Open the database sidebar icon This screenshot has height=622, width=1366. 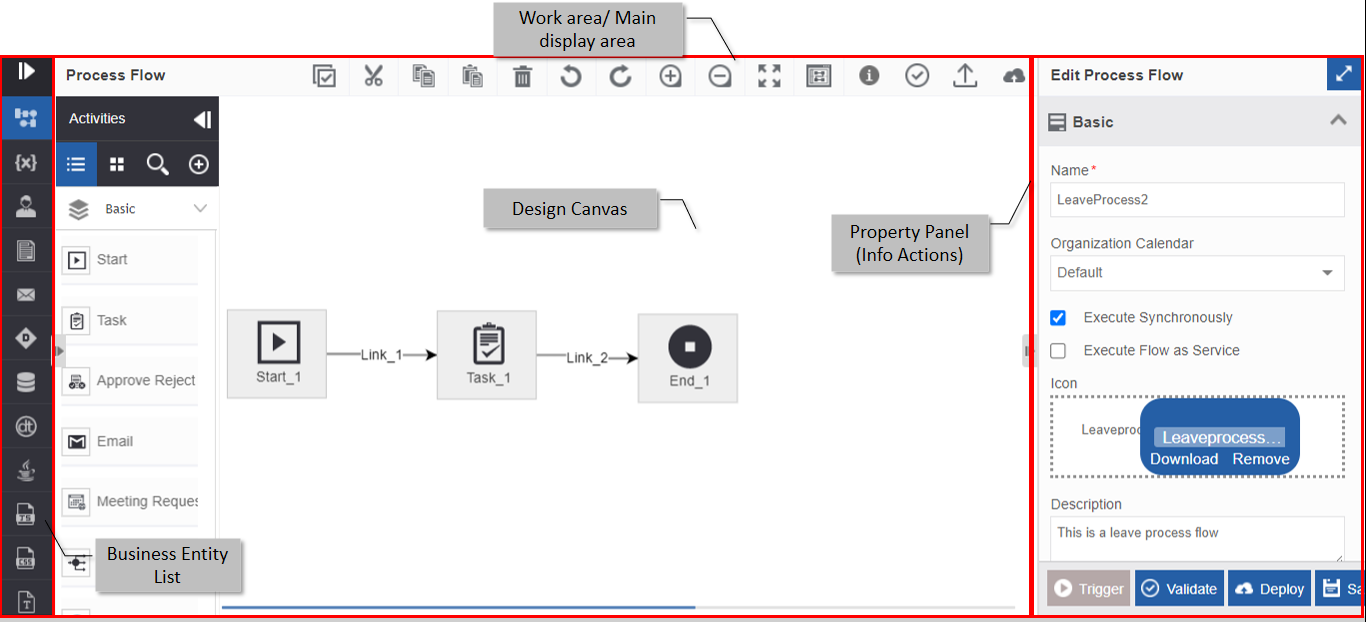[27, 382]
